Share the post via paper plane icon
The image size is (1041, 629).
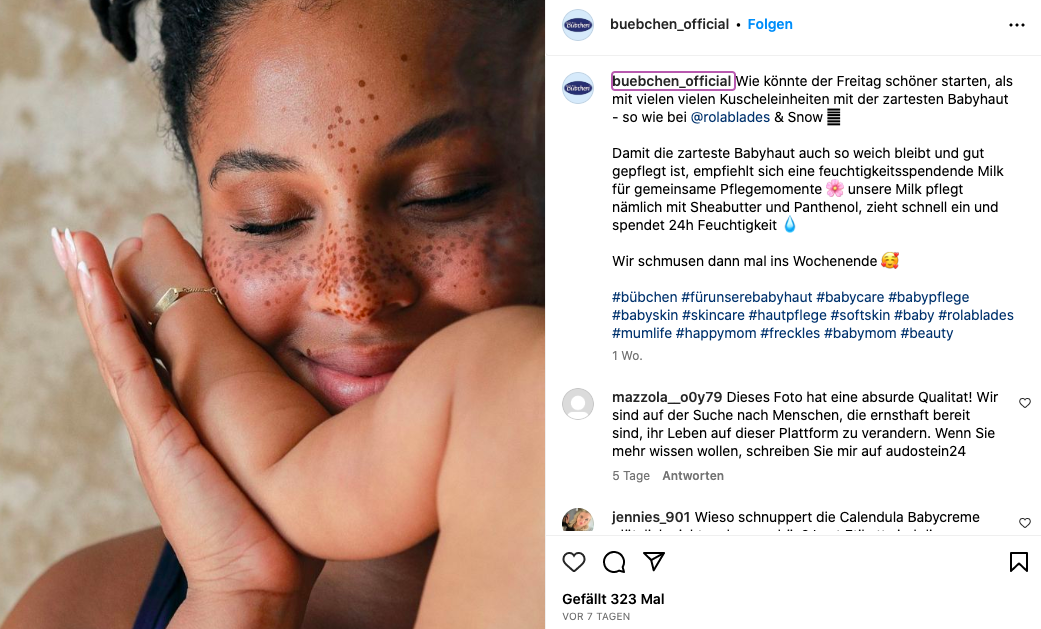tap(654, 562)
